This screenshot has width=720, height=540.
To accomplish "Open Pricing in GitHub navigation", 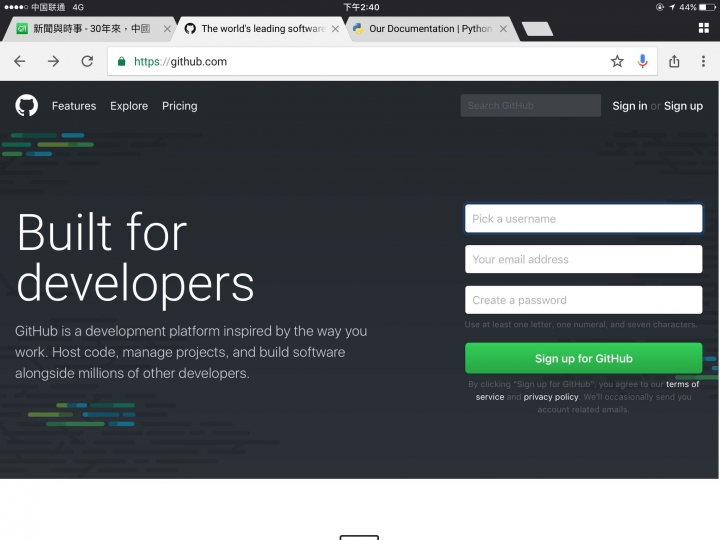I will click(x=180, y=106).
